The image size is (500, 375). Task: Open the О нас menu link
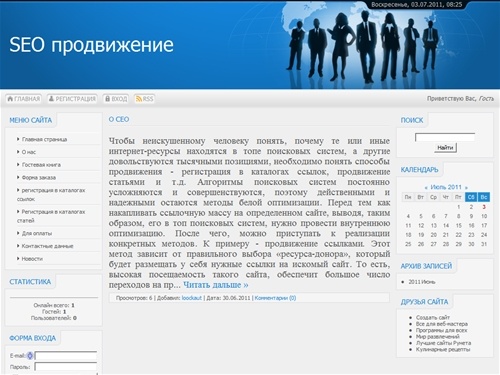[29, 152]
